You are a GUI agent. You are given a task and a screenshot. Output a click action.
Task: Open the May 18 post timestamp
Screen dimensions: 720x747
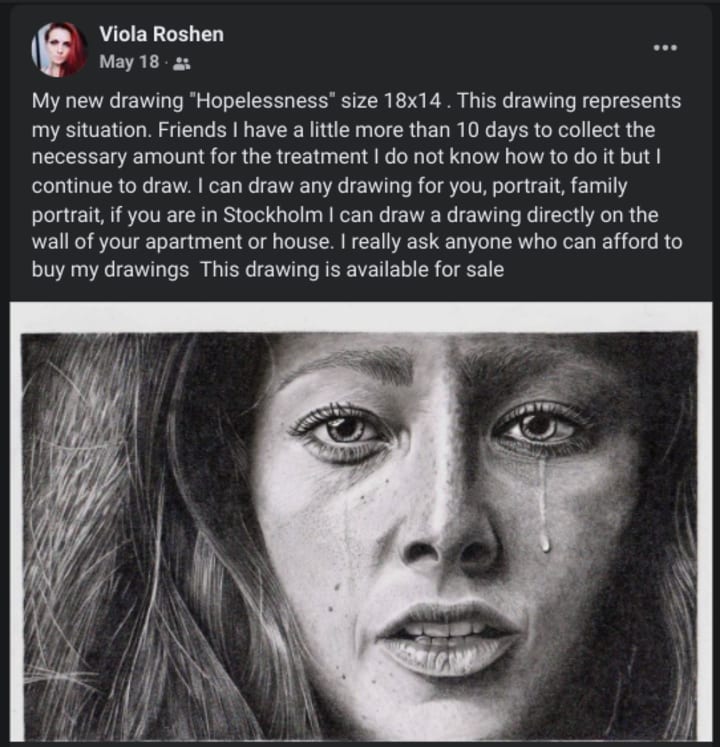click(129, 62)
